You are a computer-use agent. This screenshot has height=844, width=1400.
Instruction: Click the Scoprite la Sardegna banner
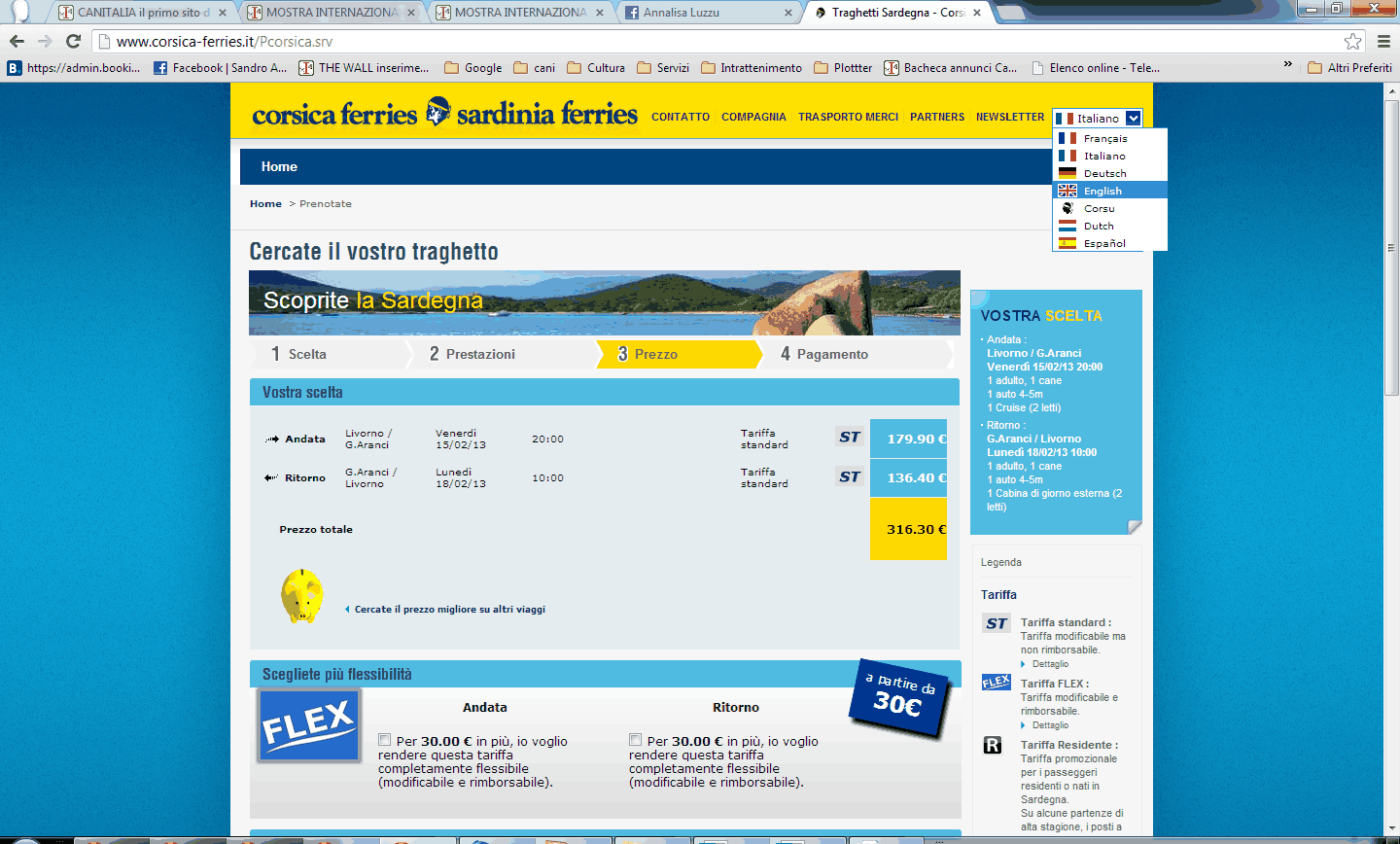coord(604,302)
